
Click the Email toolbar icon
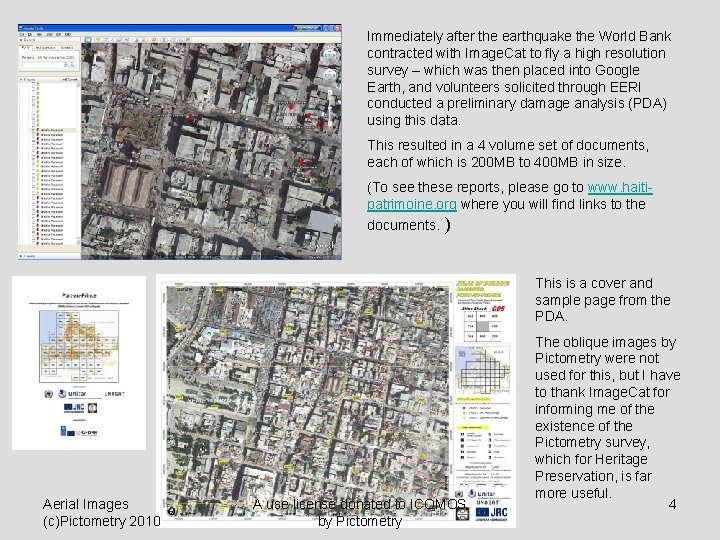tap(174, 40)
